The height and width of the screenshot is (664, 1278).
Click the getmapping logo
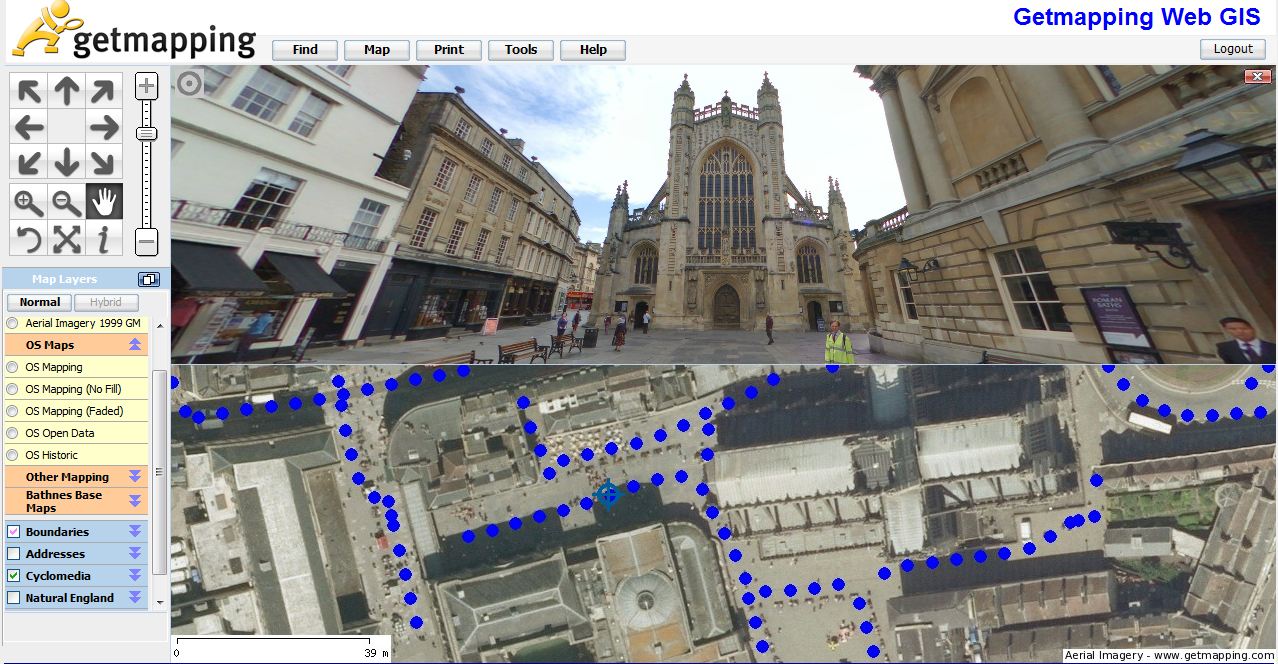134,30
